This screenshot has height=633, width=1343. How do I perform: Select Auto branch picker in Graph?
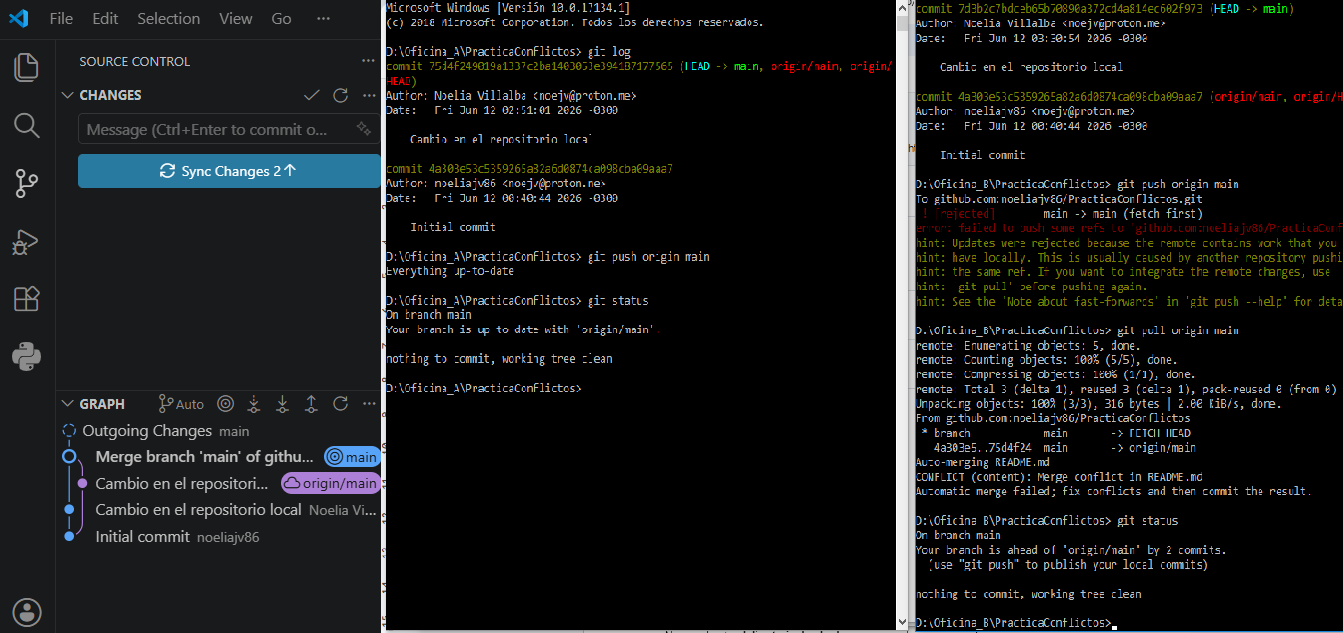pyautogui.click(x=181, y=404)
